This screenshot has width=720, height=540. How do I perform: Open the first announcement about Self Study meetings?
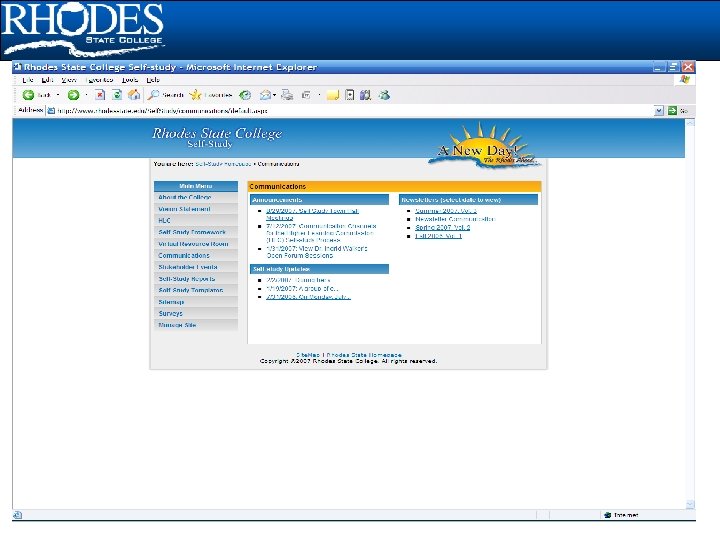[x=312, y=214]
